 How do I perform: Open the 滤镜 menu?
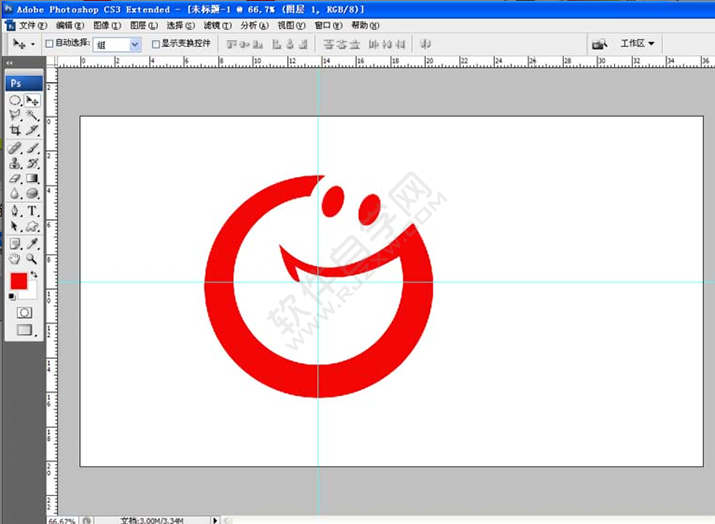217,25
